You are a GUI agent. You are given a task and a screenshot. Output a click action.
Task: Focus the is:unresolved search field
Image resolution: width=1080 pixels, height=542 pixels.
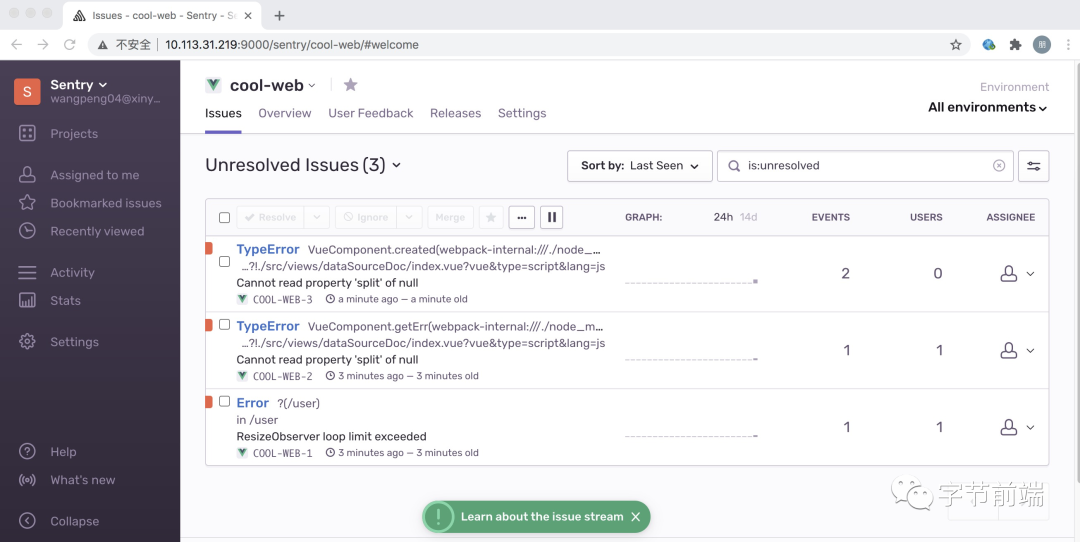pos(864,166)
